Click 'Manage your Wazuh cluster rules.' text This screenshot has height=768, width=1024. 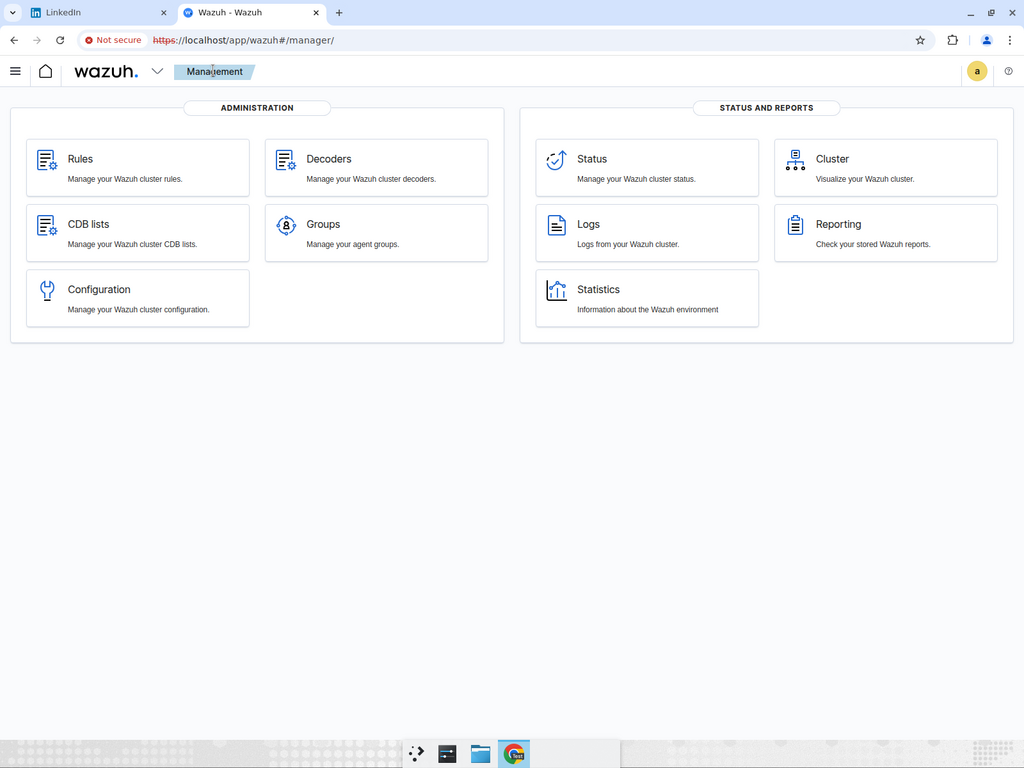pos(125,179)
